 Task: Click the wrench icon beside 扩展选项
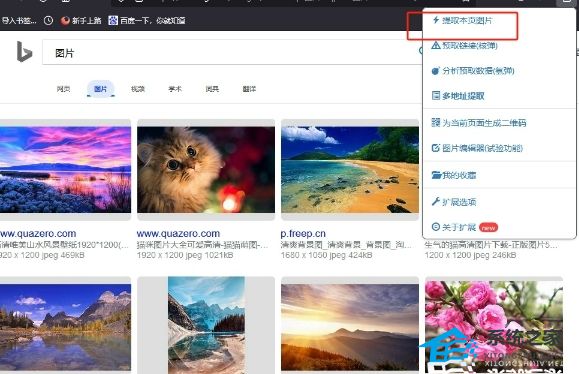point(436,202)
